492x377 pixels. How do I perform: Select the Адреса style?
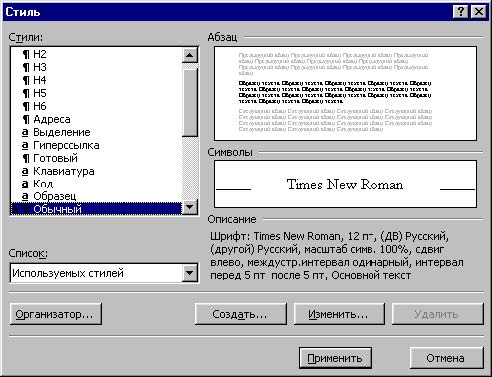[97, 119]
